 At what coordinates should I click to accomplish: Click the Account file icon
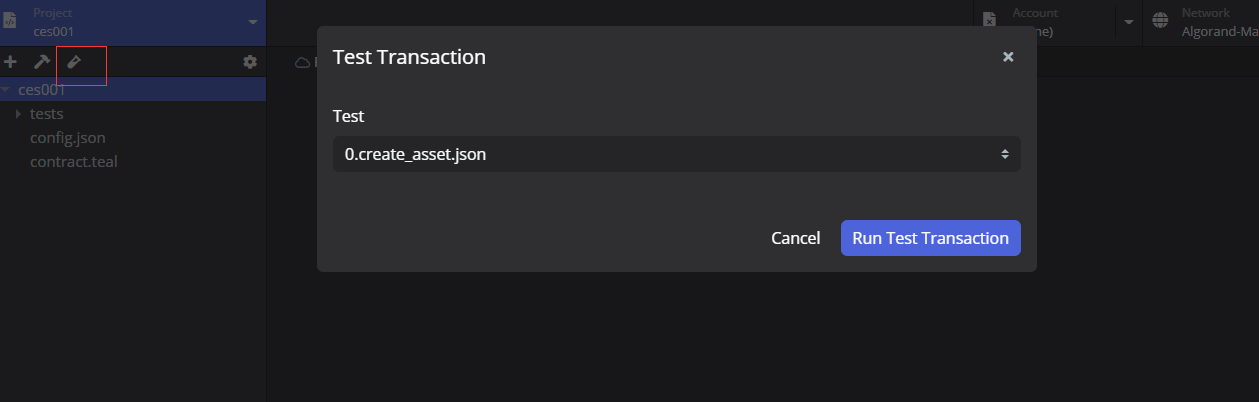click(989, 20)
